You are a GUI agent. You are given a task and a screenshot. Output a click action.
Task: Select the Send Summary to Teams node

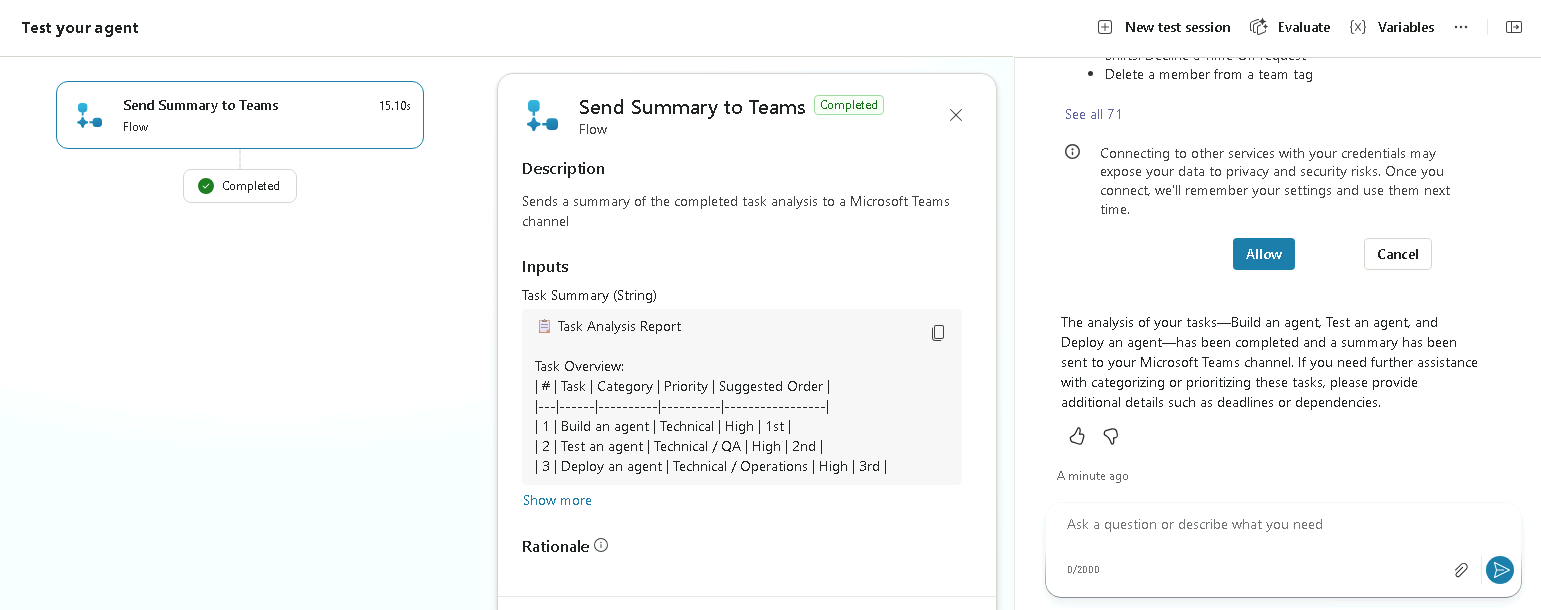pos(240,115)
